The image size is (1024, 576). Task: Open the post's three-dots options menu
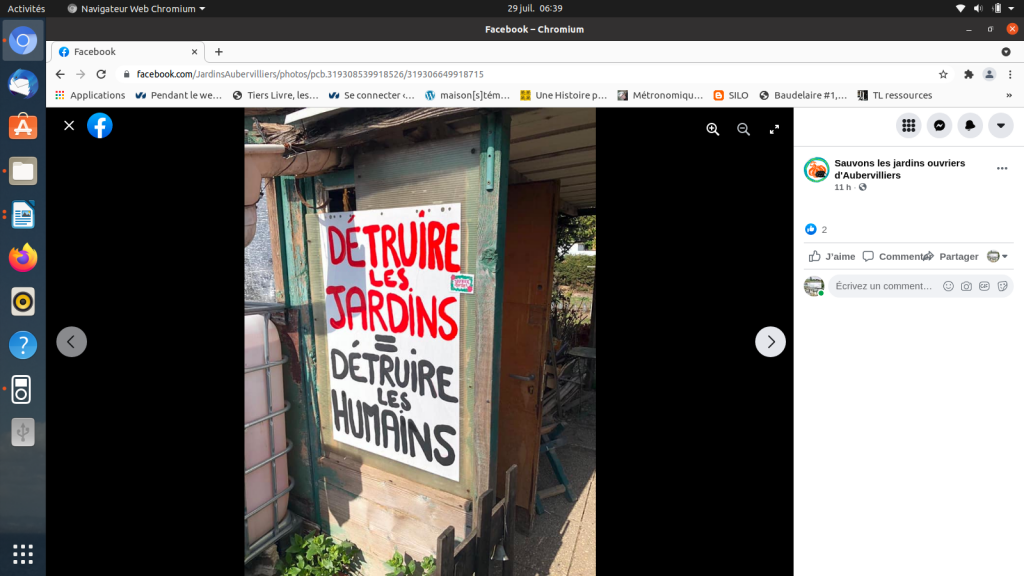point(1002,169)
